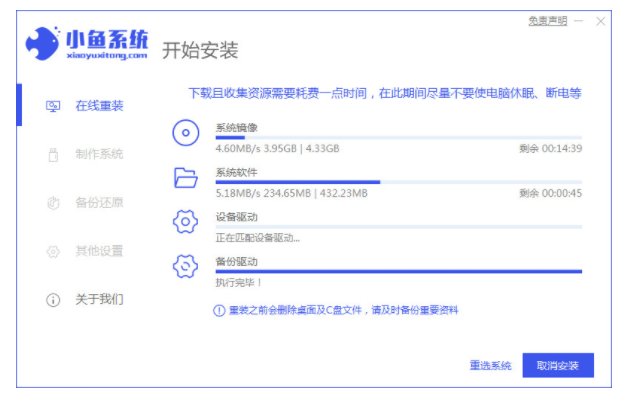The height and width of the screenshot is (402, 639).
Task: Click the 其他设置 gear icon in sidebar
Action: (53, 251)
